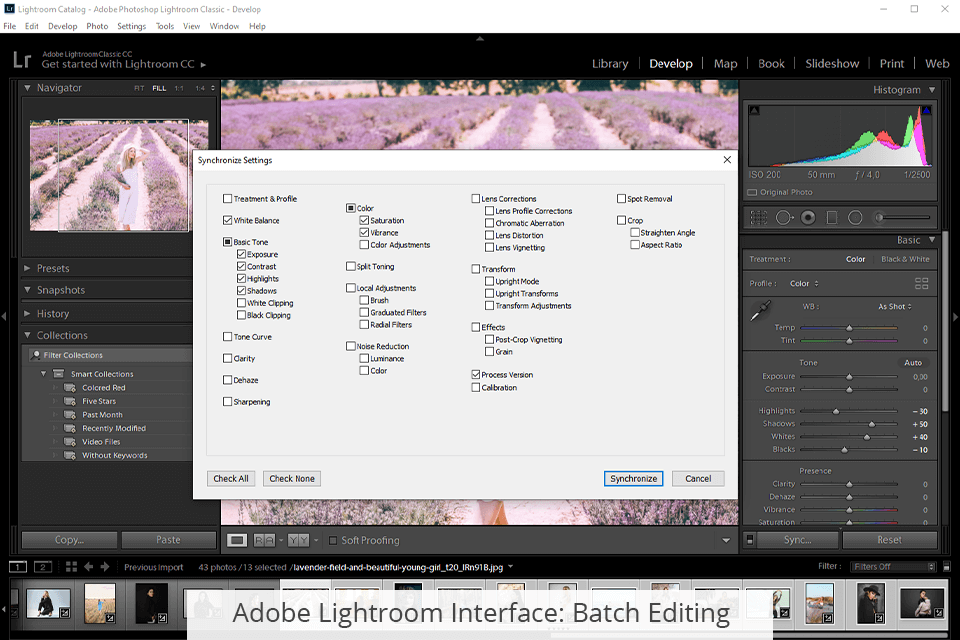This screenshot has width=960, height=640.
Task: Collapse the Snapshots panel
Action: pyautogui.click(x=28, y=290)
